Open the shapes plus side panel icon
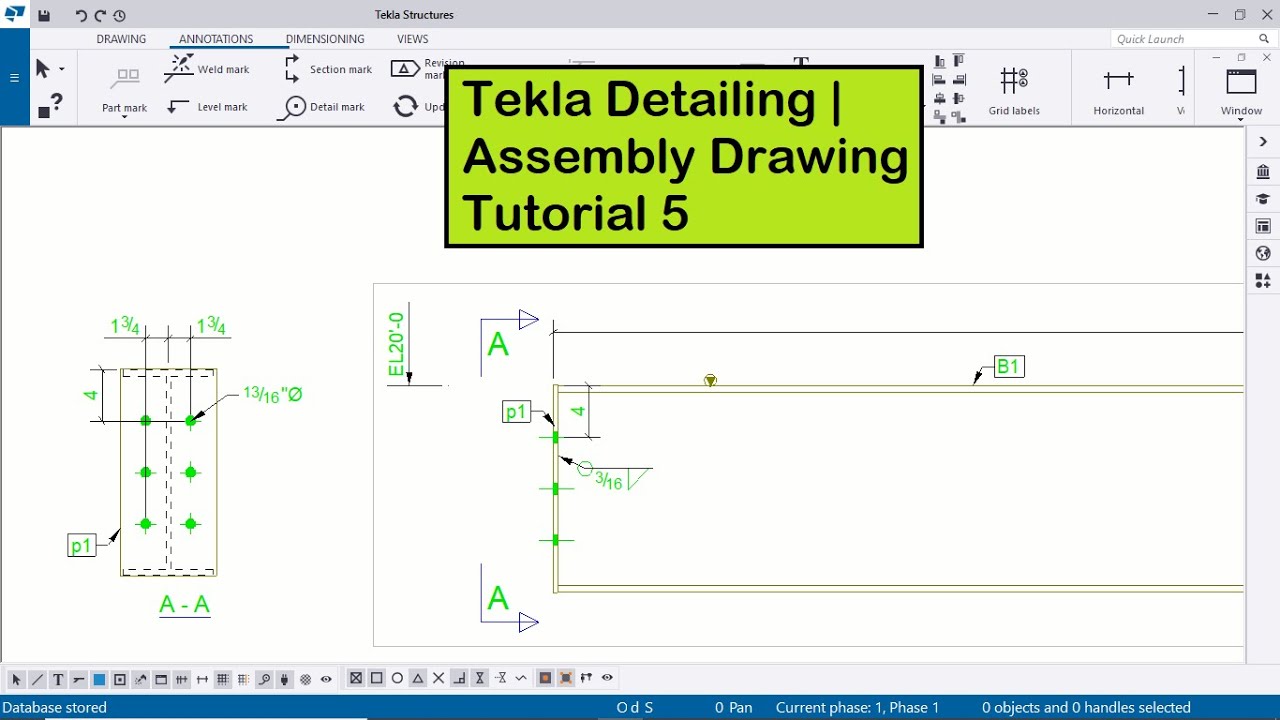The image size is (1280, 720). [x=1263, y=281]
